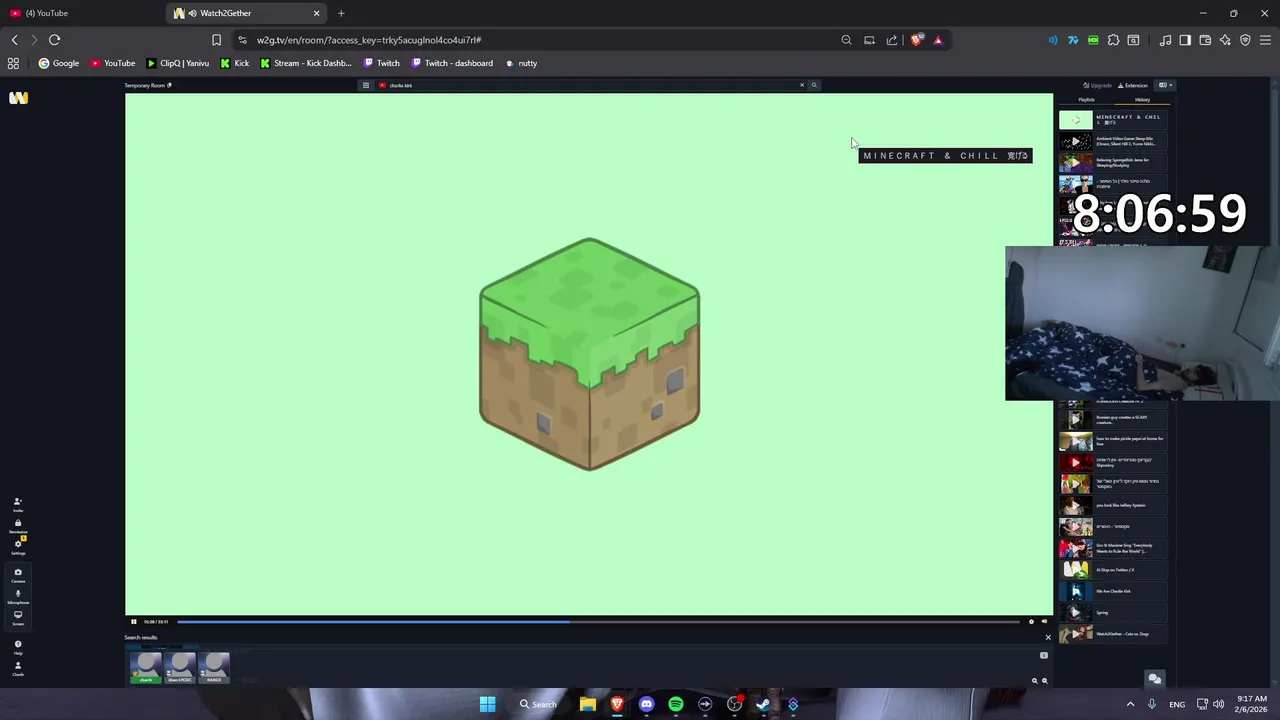
Task: Open a new browser tab
Action: coord(341,13)
